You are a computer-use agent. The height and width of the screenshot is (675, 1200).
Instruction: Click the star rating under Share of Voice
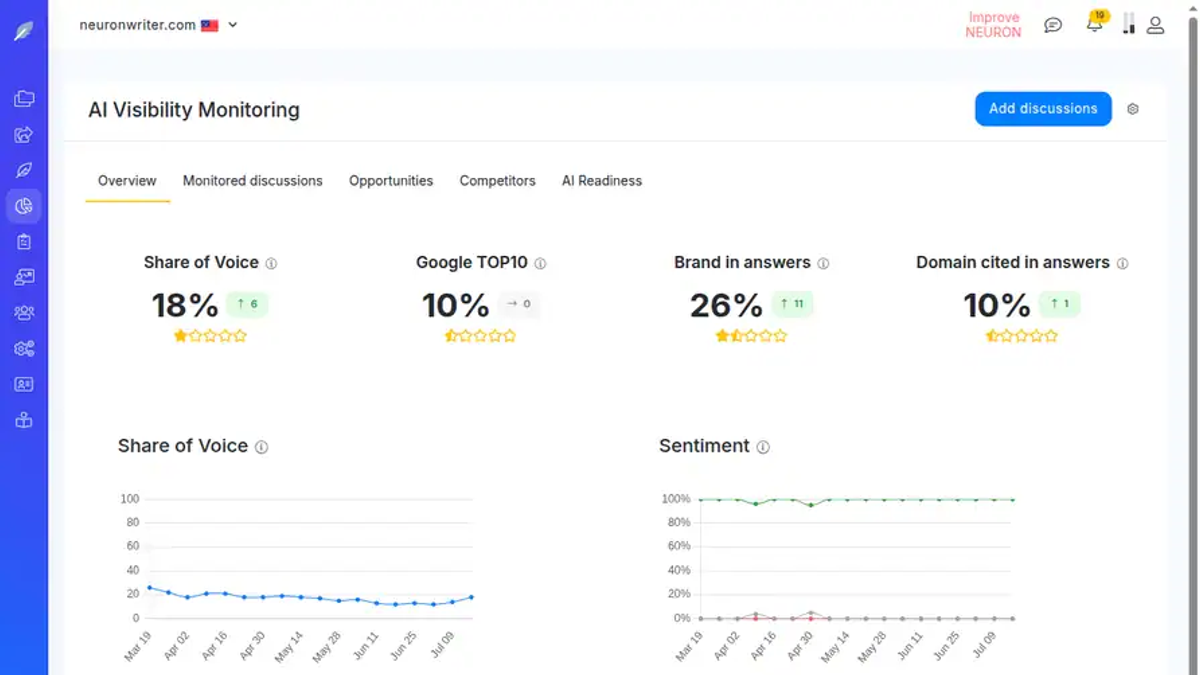(x=210, y=336)
